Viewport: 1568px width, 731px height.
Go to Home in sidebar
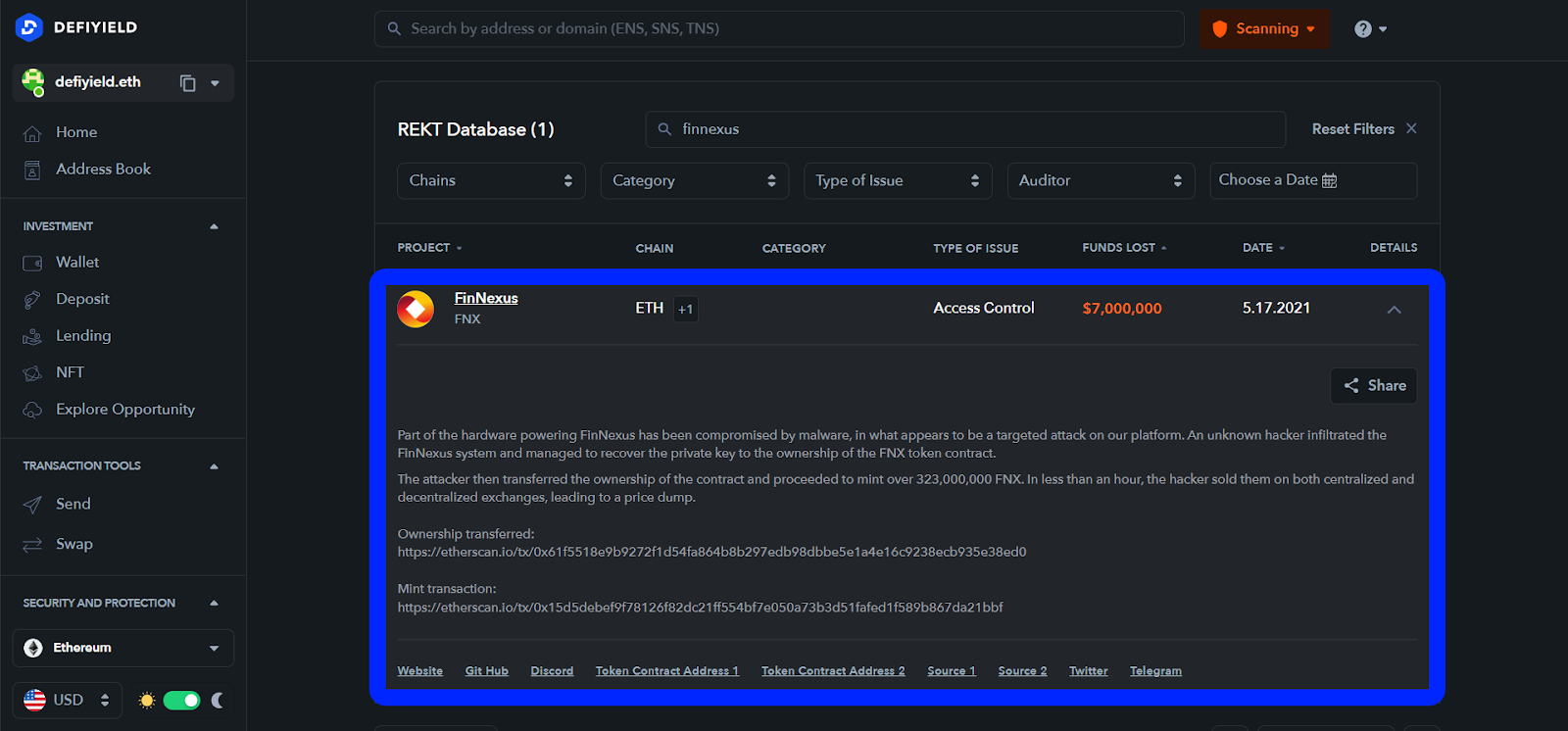coord(76,132)
